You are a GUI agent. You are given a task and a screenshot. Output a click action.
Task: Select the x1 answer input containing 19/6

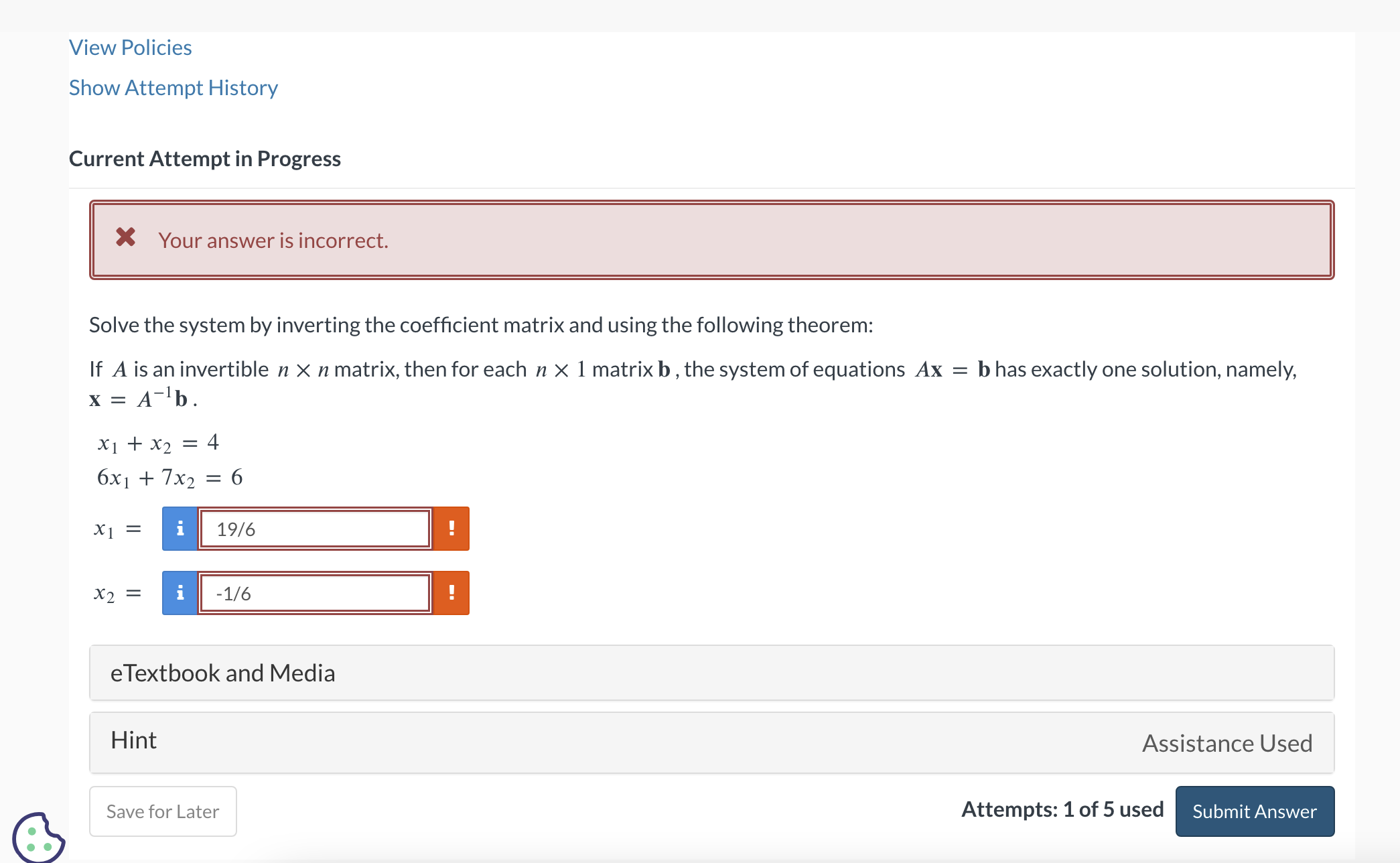pos(314,529)
